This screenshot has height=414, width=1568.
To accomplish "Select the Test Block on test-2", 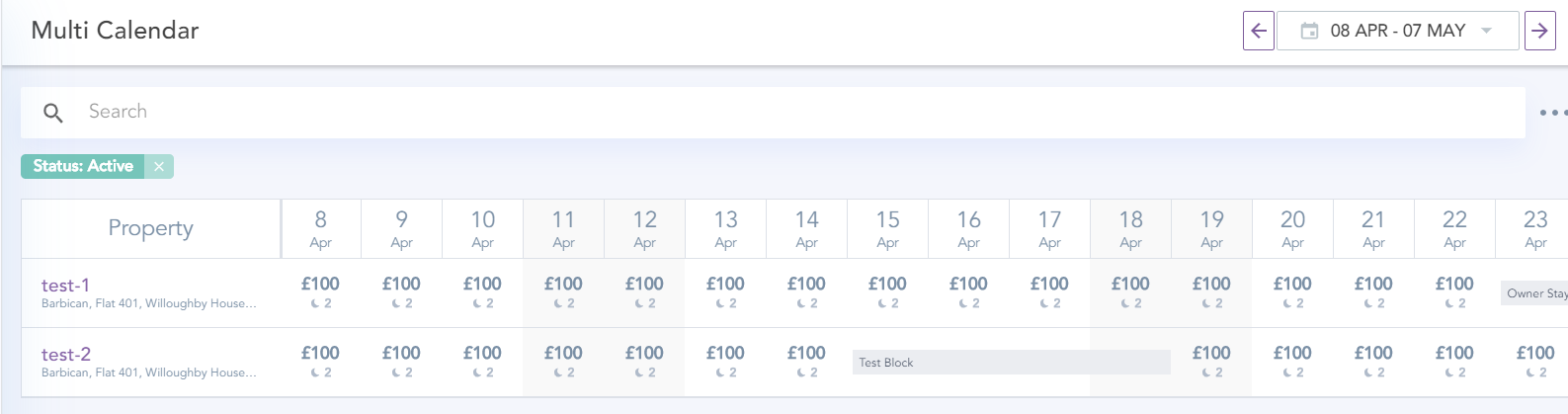I will [x=1010, y=363].
